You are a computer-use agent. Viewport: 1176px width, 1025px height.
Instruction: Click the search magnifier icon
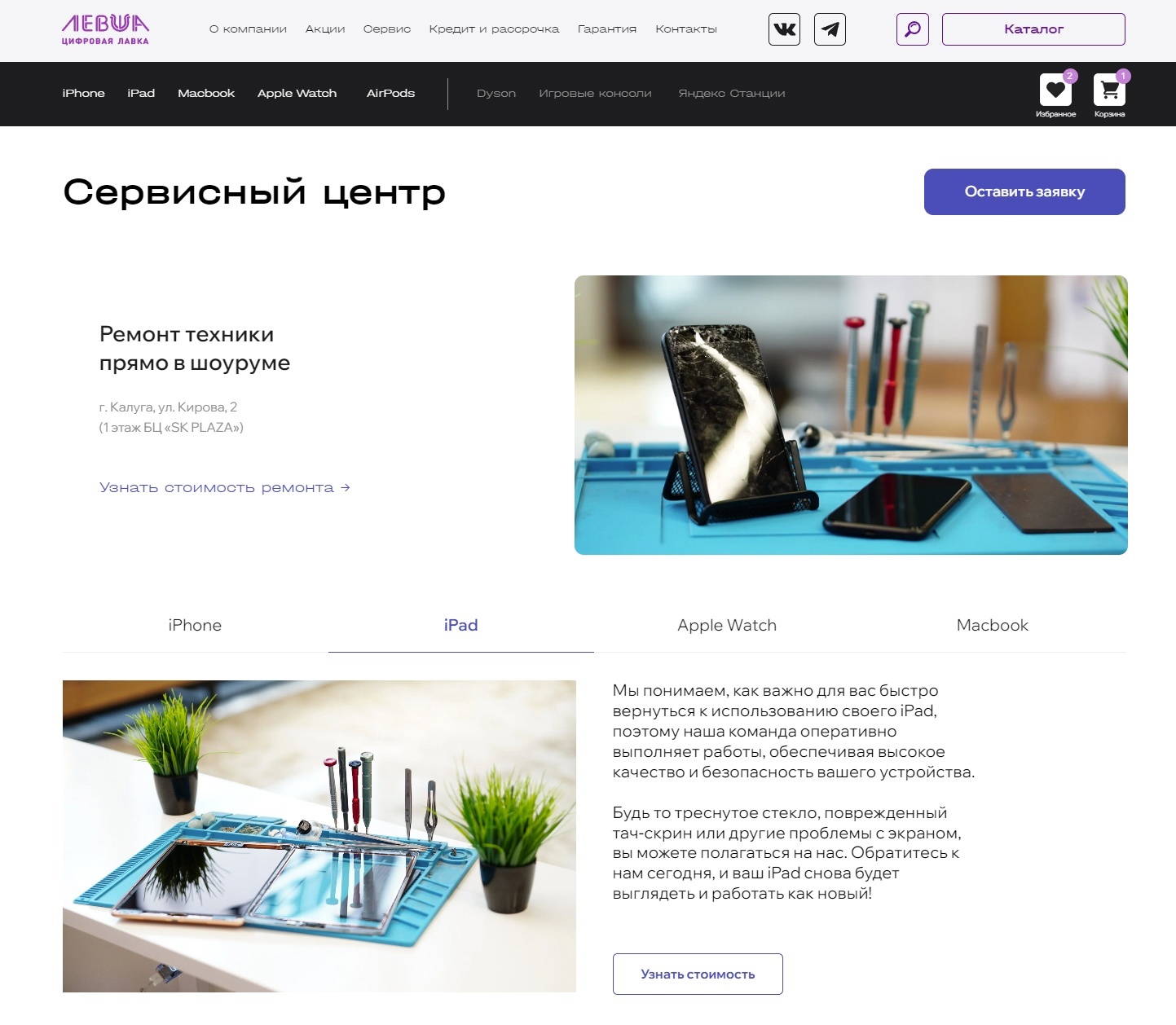tap(912, 29)
